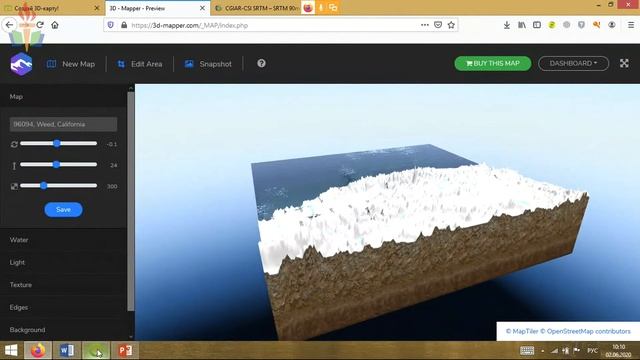Adjust the height slider showing 24
This screenshot has height=360, width=640.
[x=58, y=164]
